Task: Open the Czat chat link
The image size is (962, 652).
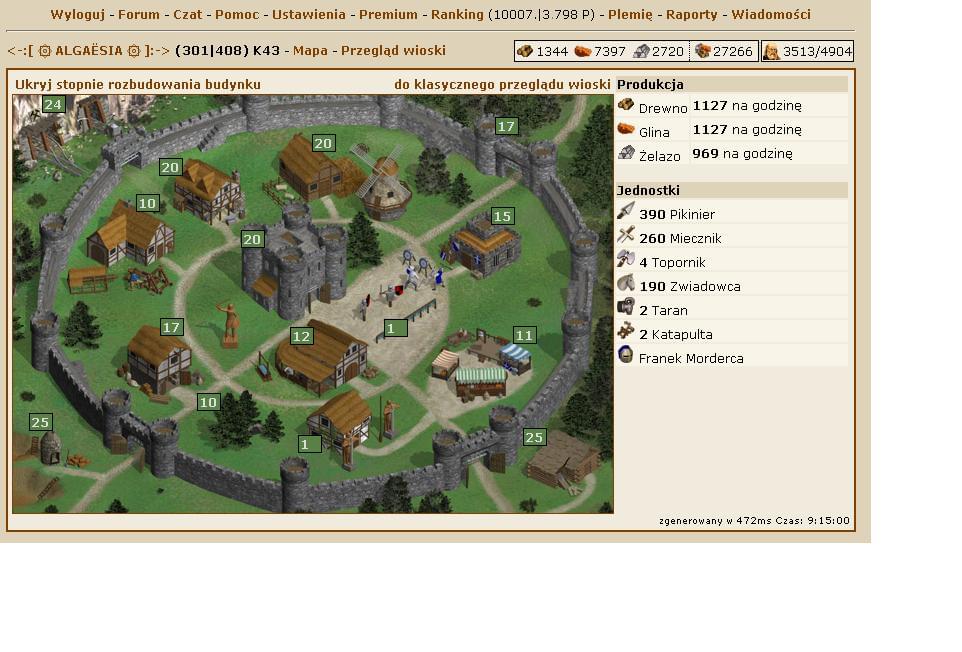Action: point(188,14)
